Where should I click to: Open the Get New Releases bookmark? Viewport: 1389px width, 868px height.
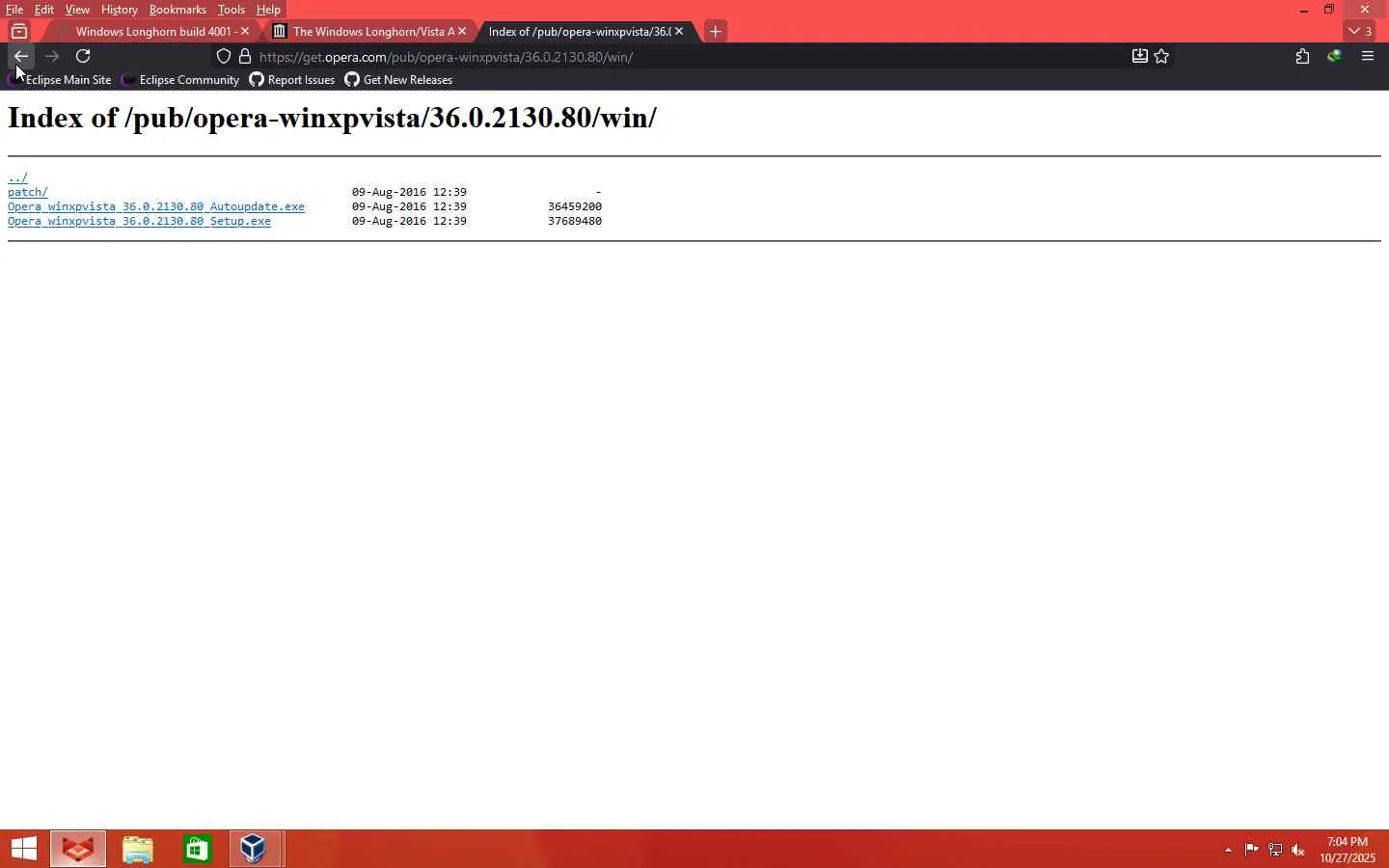click(x=398, y=80)
